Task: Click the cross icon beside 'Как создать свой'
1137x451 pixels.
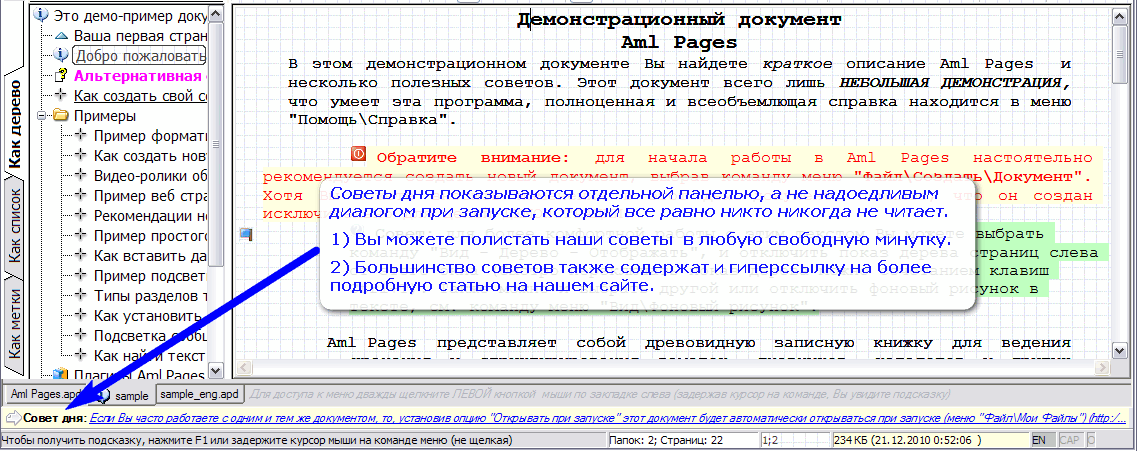Action: click(x=62, y=95)
